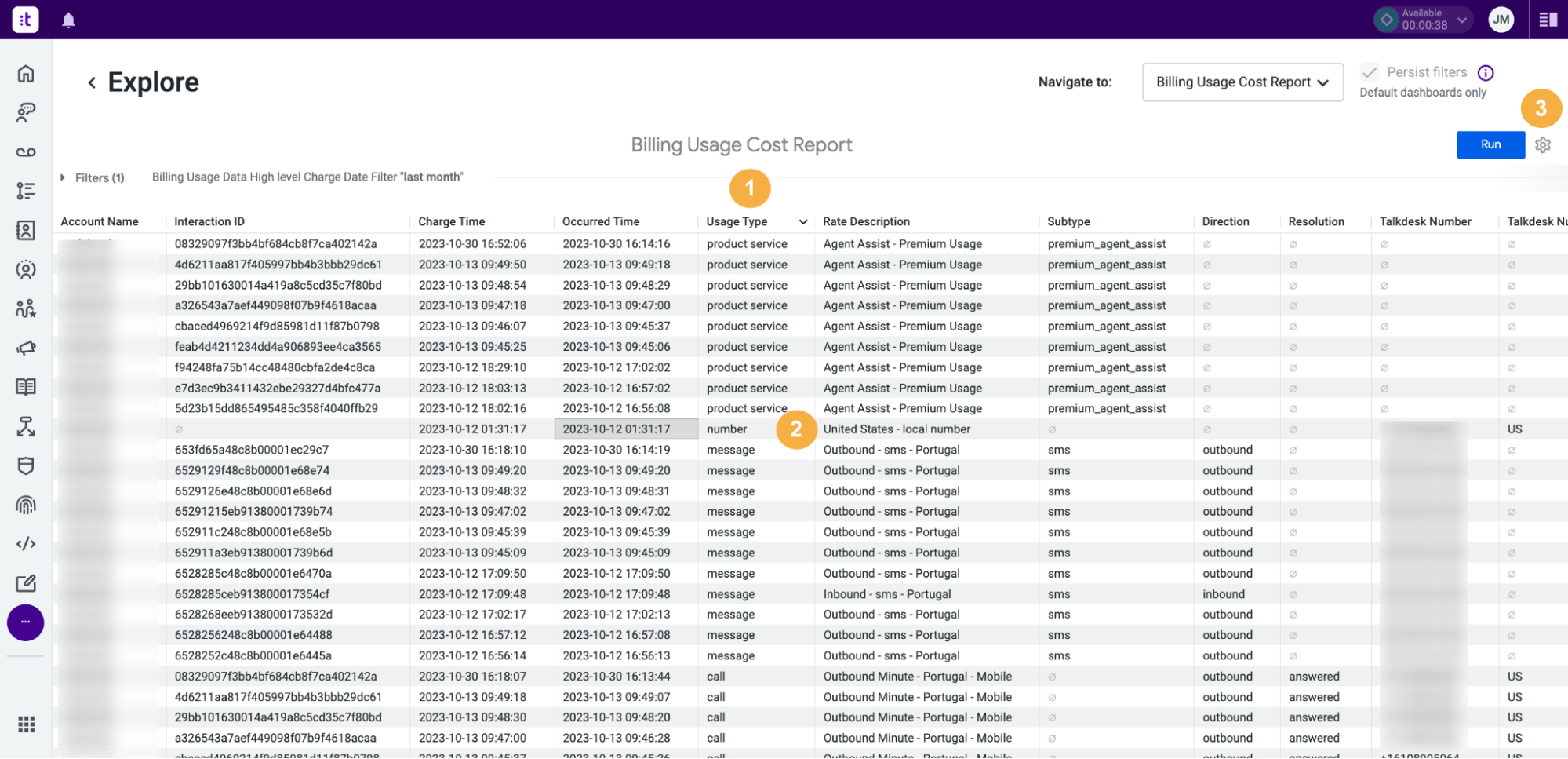The image size is (1568, 759).
Task: Select the Voicemail recordings icon
Action: [26, 151]
